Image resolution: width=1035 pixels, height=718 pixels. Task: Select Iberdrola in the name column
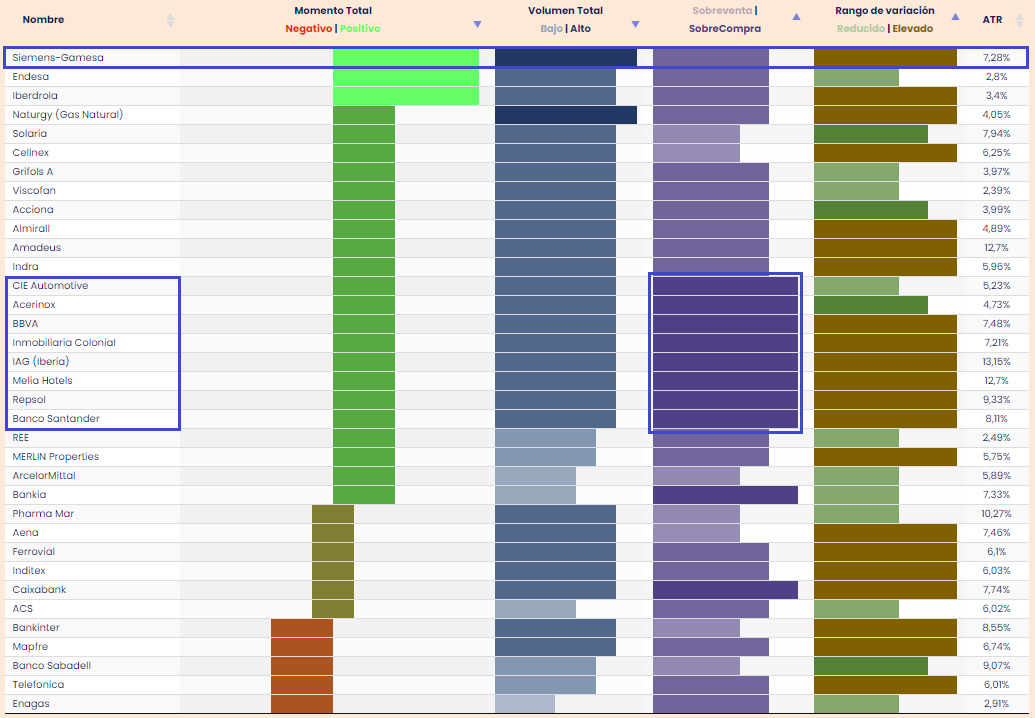click(35, 96)
